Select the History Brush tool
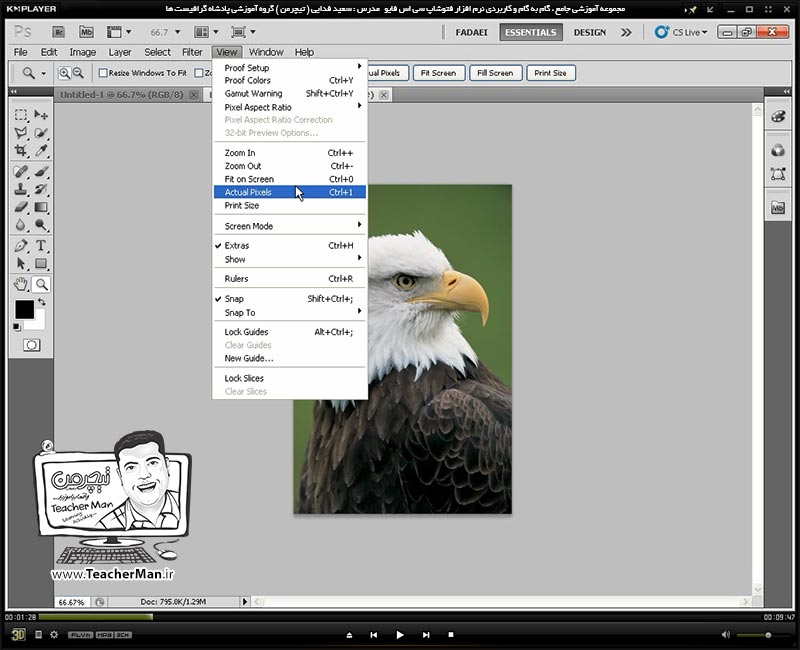The image size is (800, 650). (x=41, y=189)
